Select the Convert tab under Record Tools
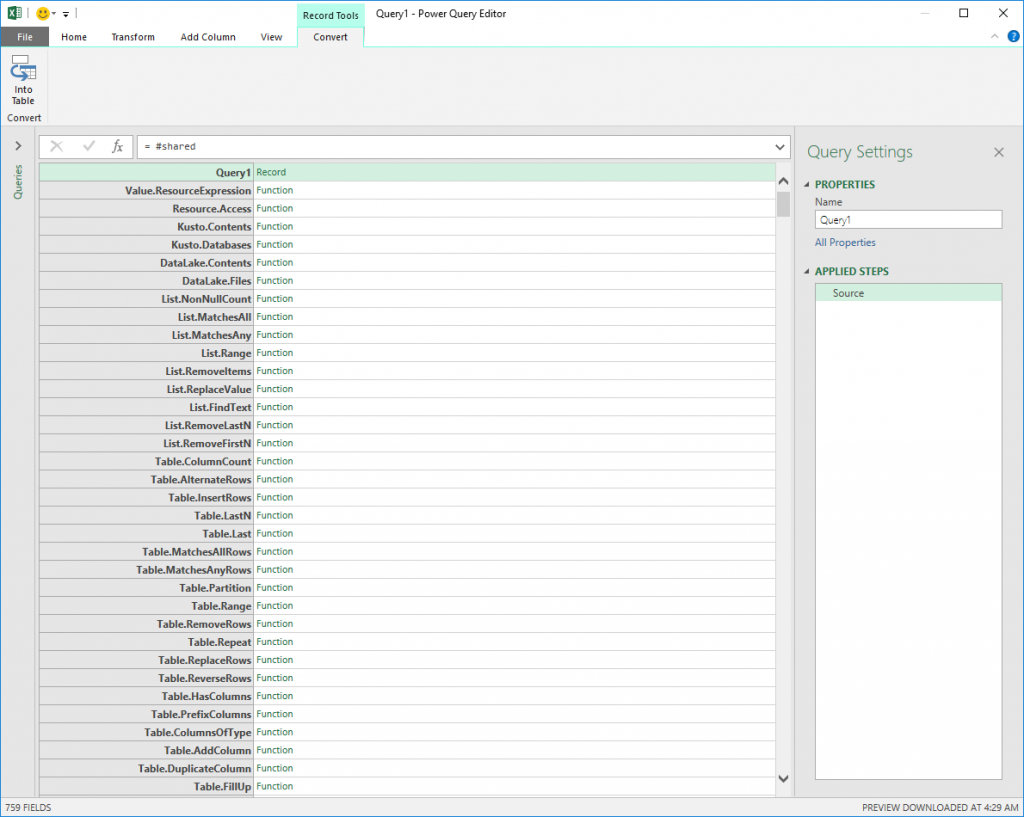 pos(330,36)
